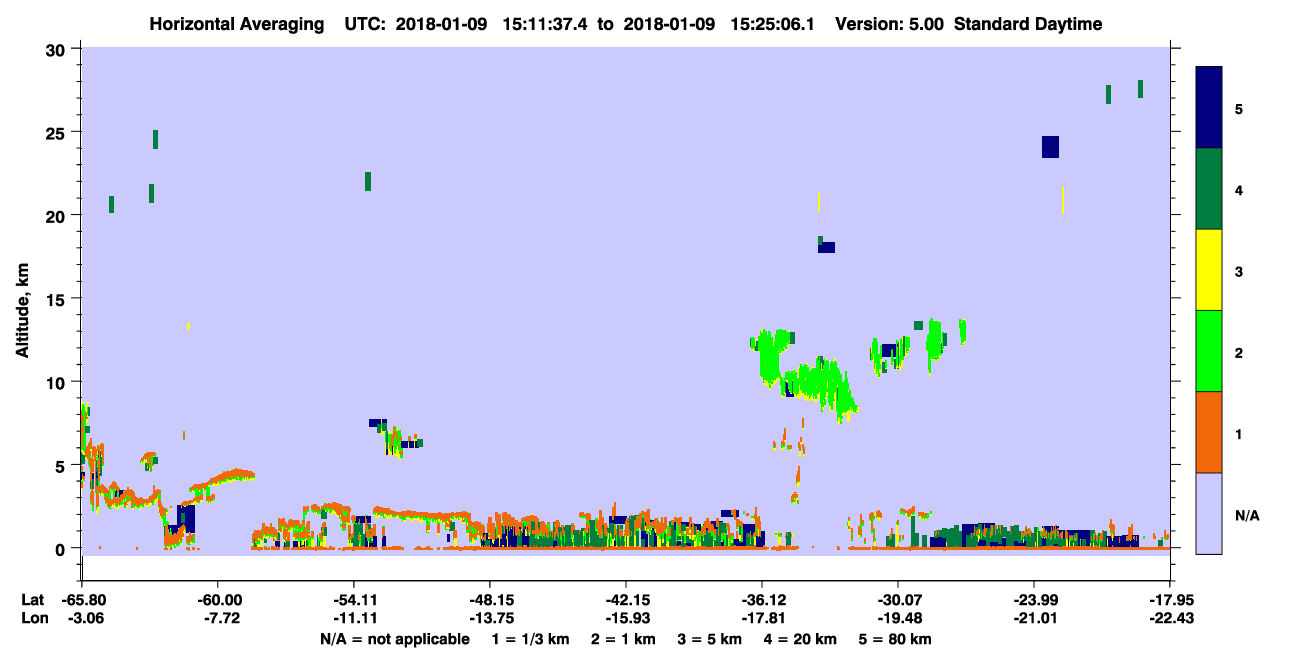Viewport: 1300px width, 667px height.
Task: Select latitude value '-54.11'
Action: (x=354, y=600)
